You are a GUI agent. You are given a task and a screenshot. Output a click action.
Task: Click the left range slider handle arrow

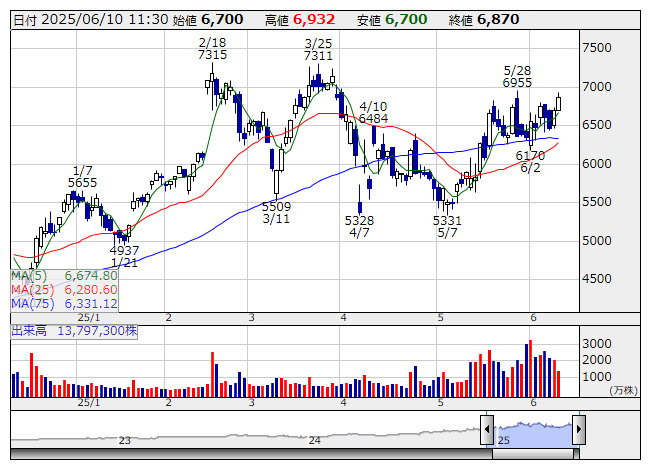tap(487, 429)
